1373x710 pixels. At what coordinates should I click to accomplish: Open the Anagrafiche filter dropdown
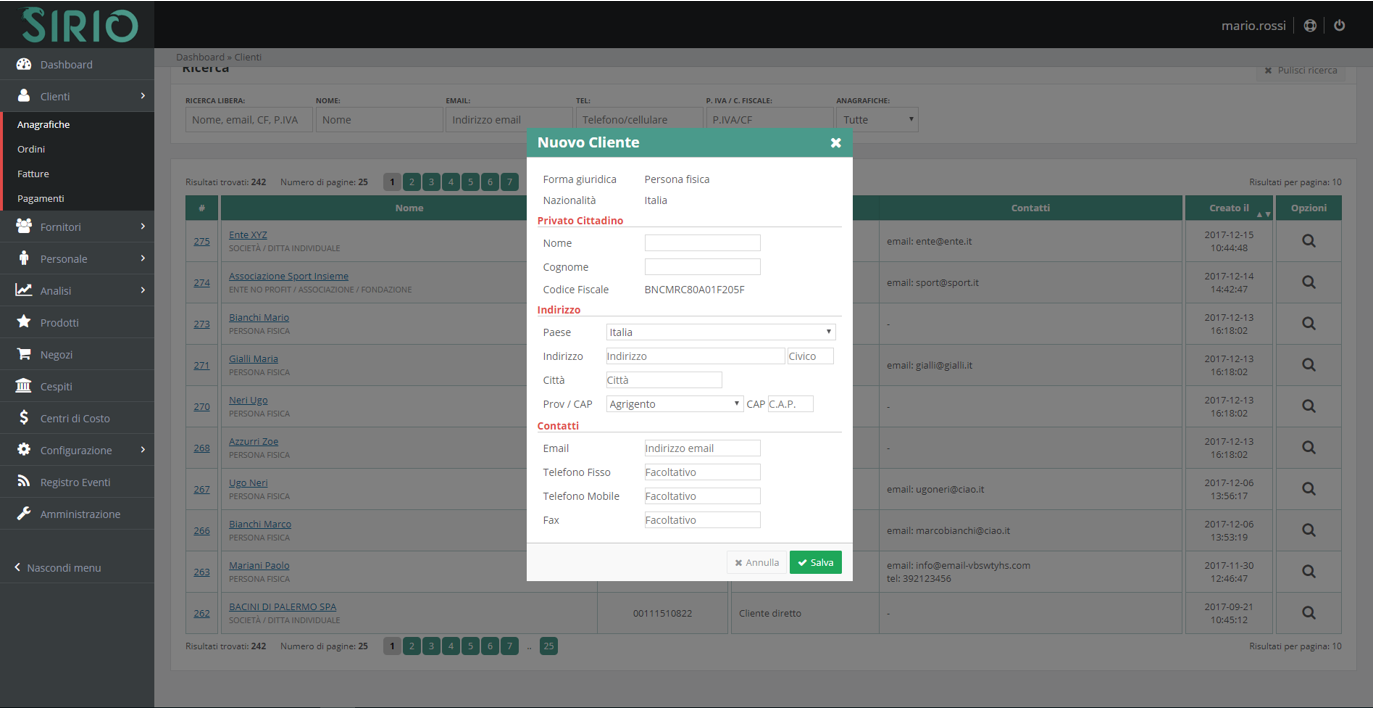point(878,120)
